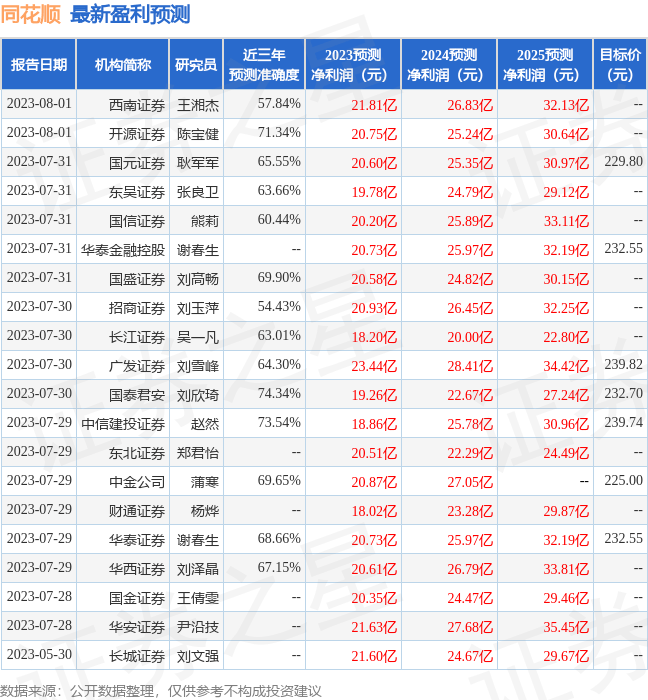Screen dimensions: 648x700
Task: Click researcher name 刘泽晶
Action: click(x=198, y=570)
